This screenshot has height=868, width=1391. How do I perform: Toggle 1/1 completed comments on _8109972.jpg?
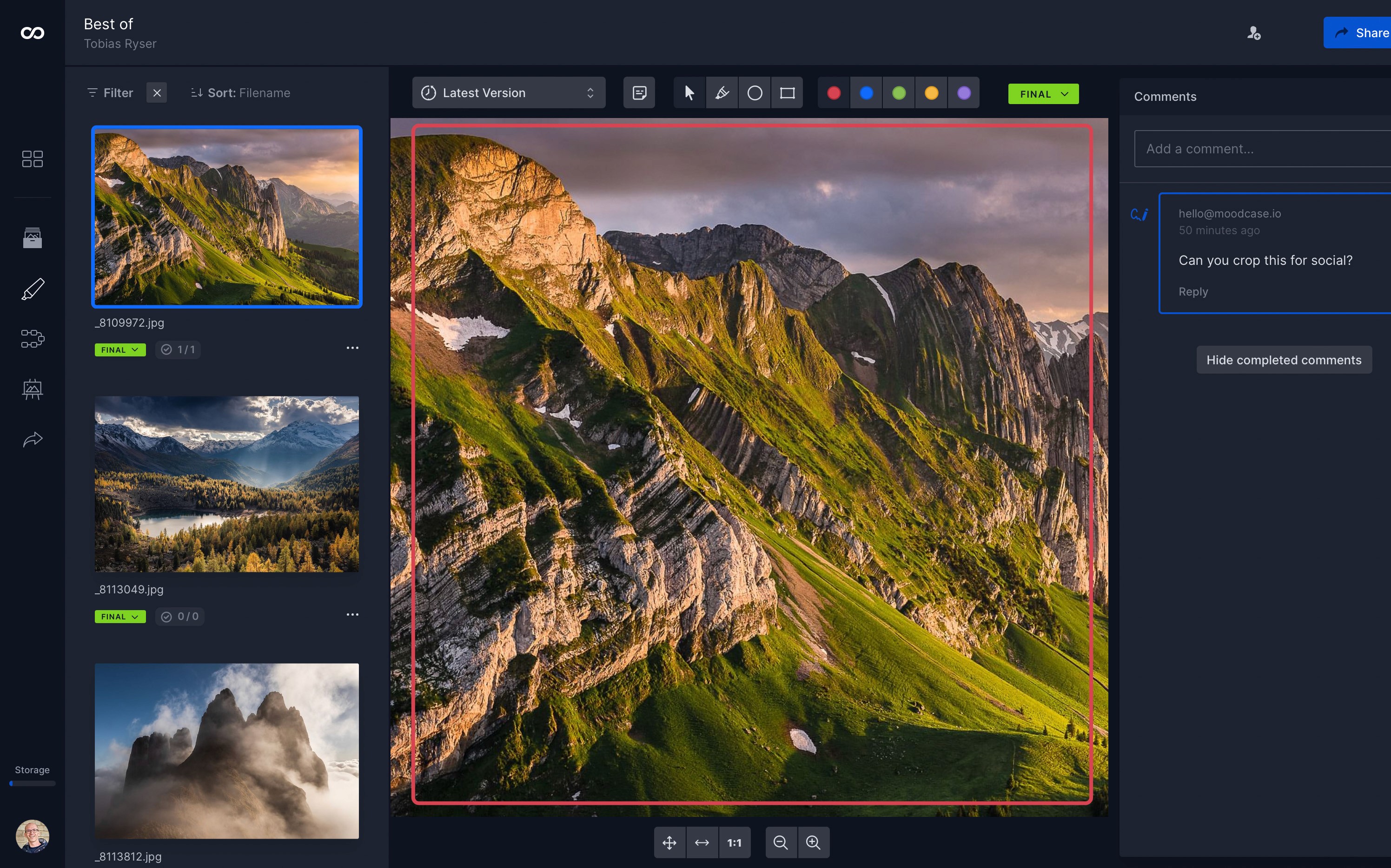178,349
